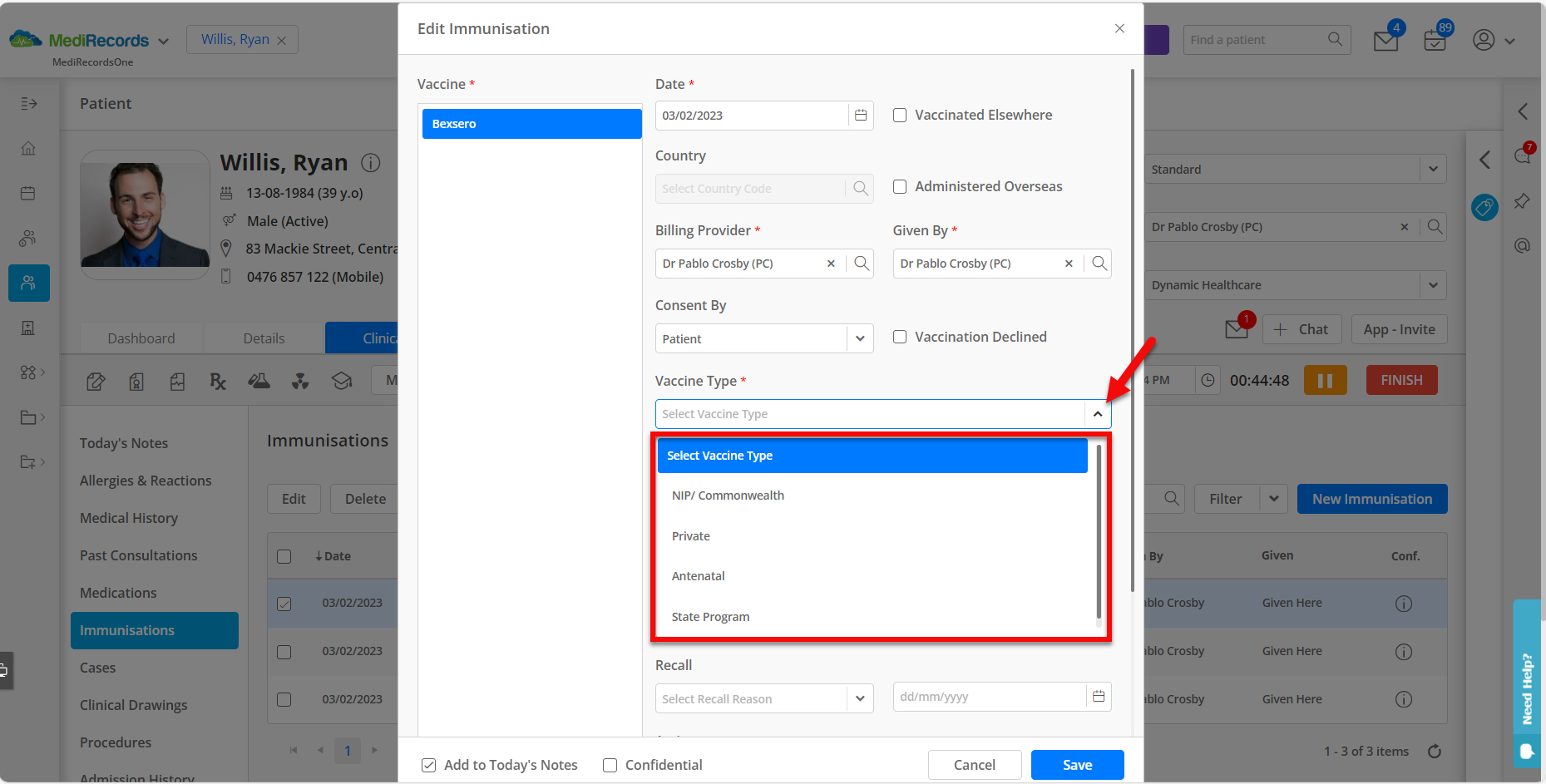Open Medical History in clinical menu
The width and height of the screenshot is (1546, 784).
[x=129, y=518]
